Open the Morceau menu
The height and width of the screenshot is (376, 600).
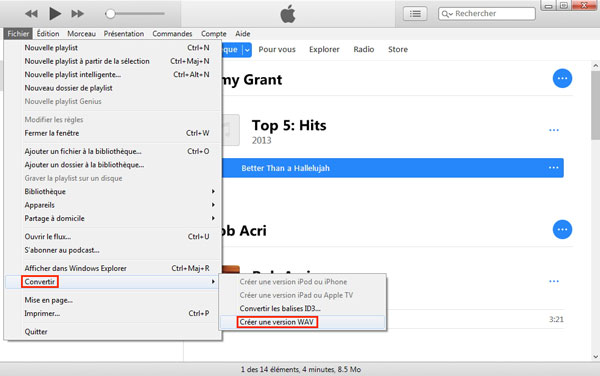tap(82, 34)
